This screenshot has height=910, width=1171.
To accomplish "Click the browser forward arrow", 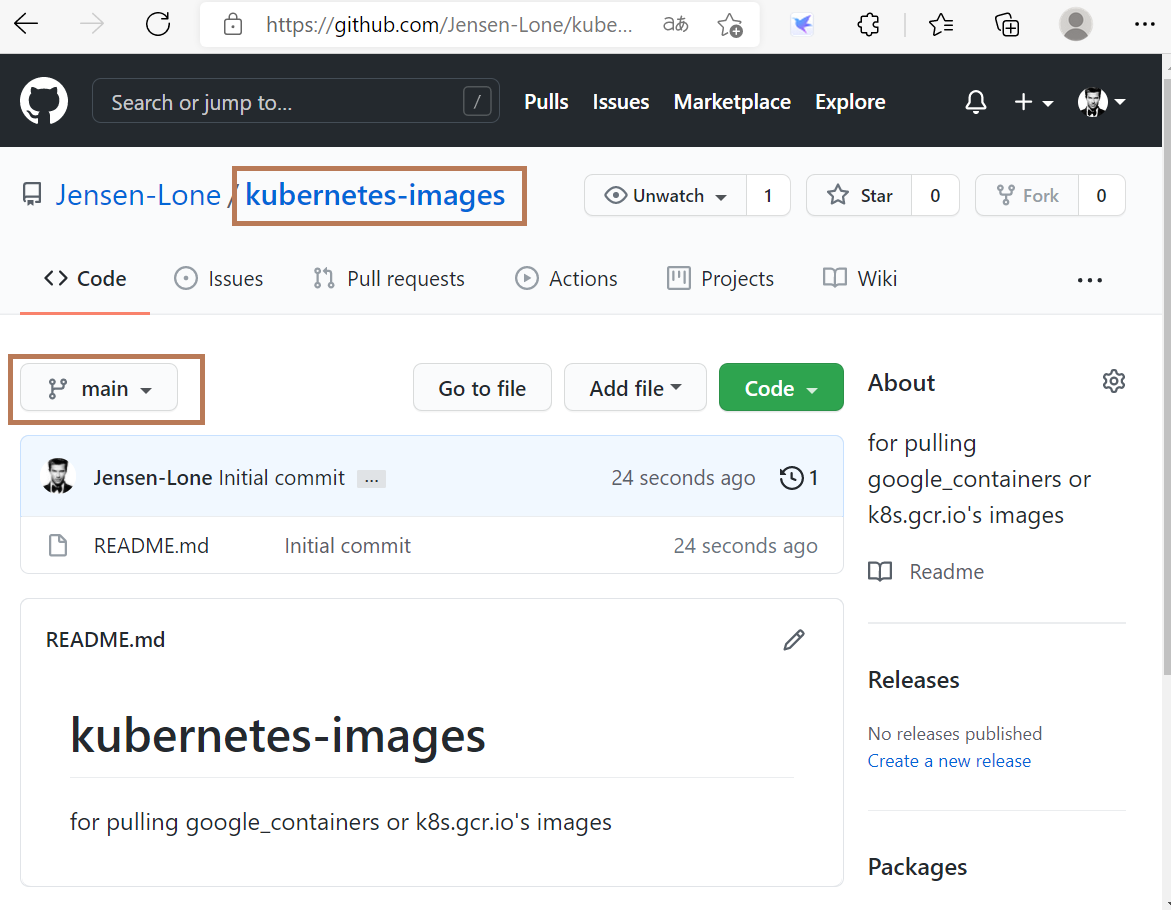I will pos(92,24).
